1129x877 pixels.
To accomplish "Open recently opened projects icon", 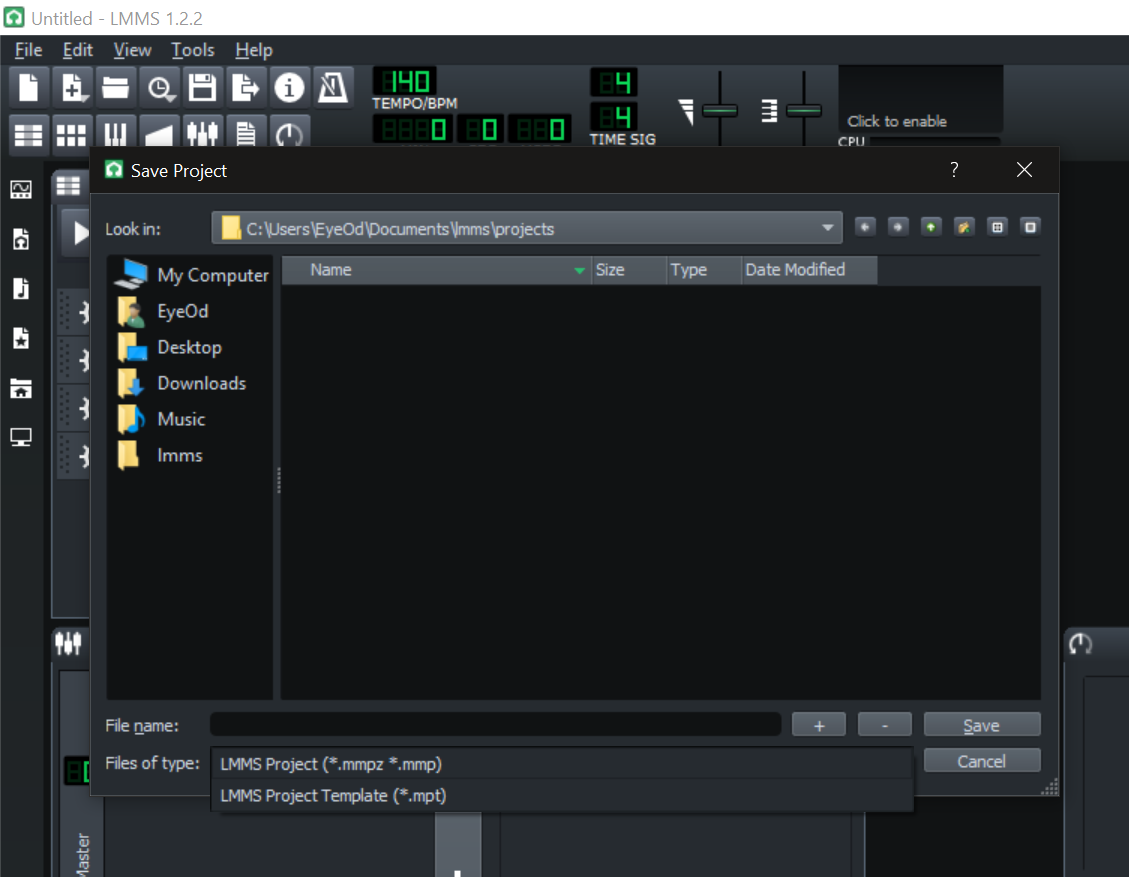I will click(x=160, y=88).
